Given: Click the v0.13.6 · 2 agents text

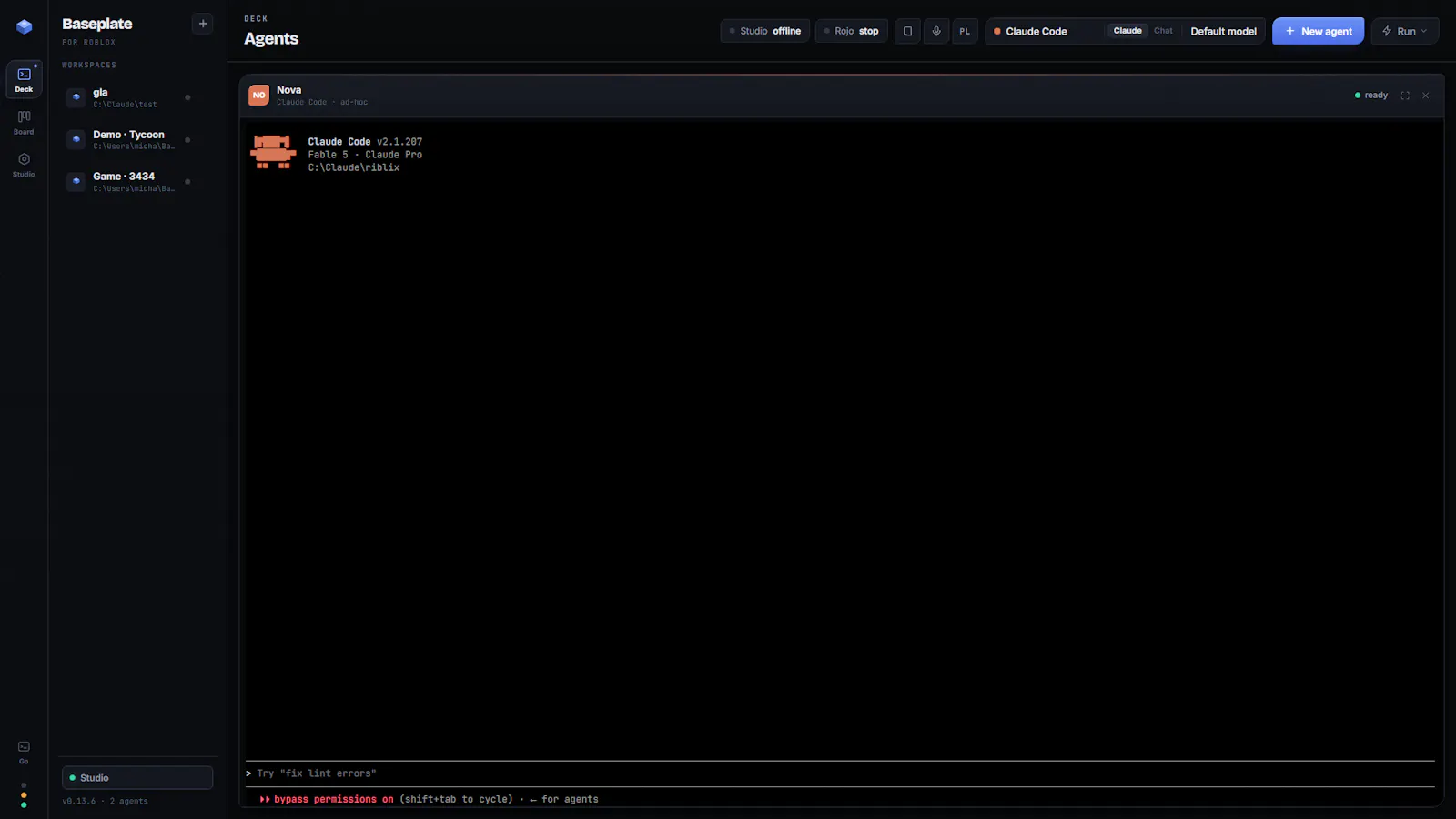Looking at the screenshot, I should (105, 802).
